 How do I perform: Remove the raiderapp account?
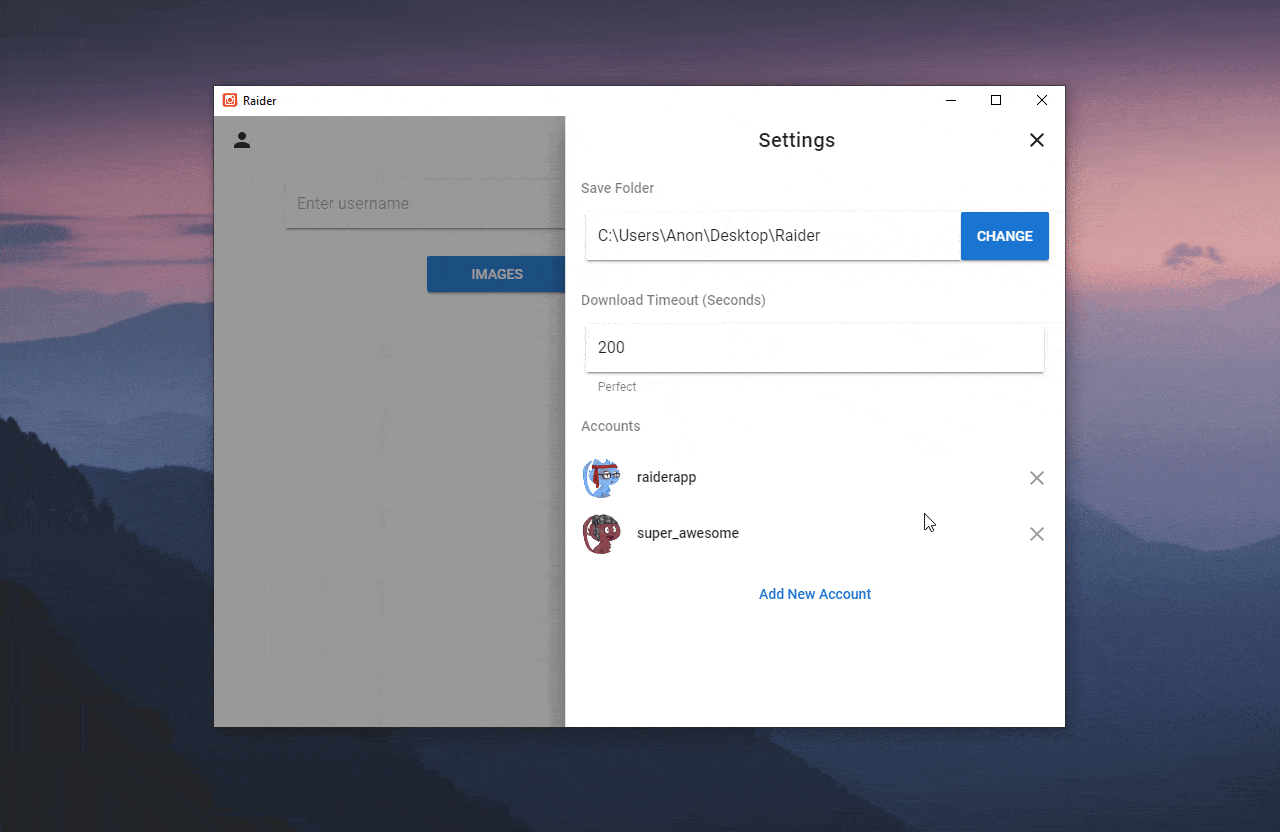(x=1037, y=478)
